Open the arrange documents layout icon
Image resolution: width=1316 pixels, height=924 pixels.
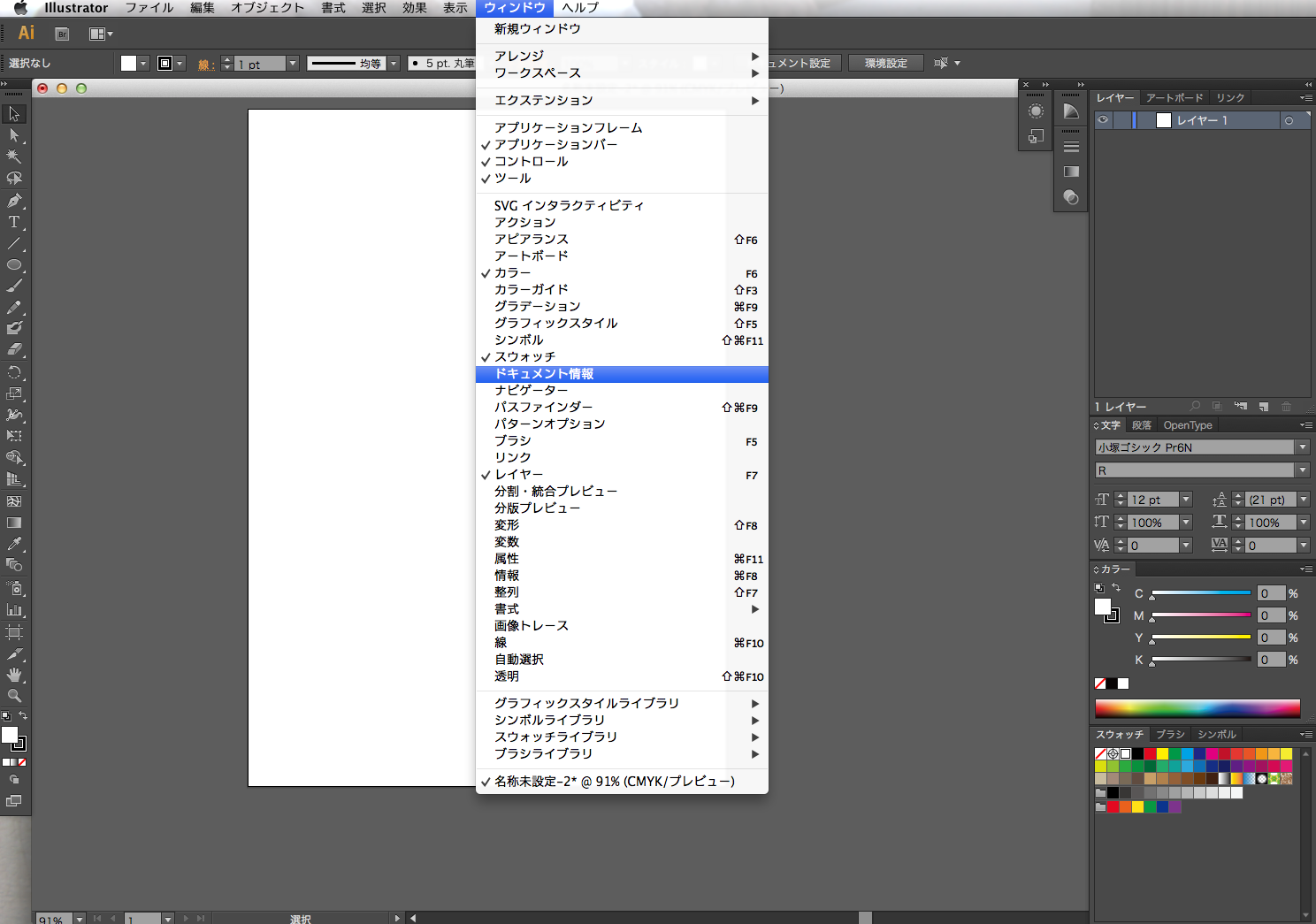pos(101,34)
